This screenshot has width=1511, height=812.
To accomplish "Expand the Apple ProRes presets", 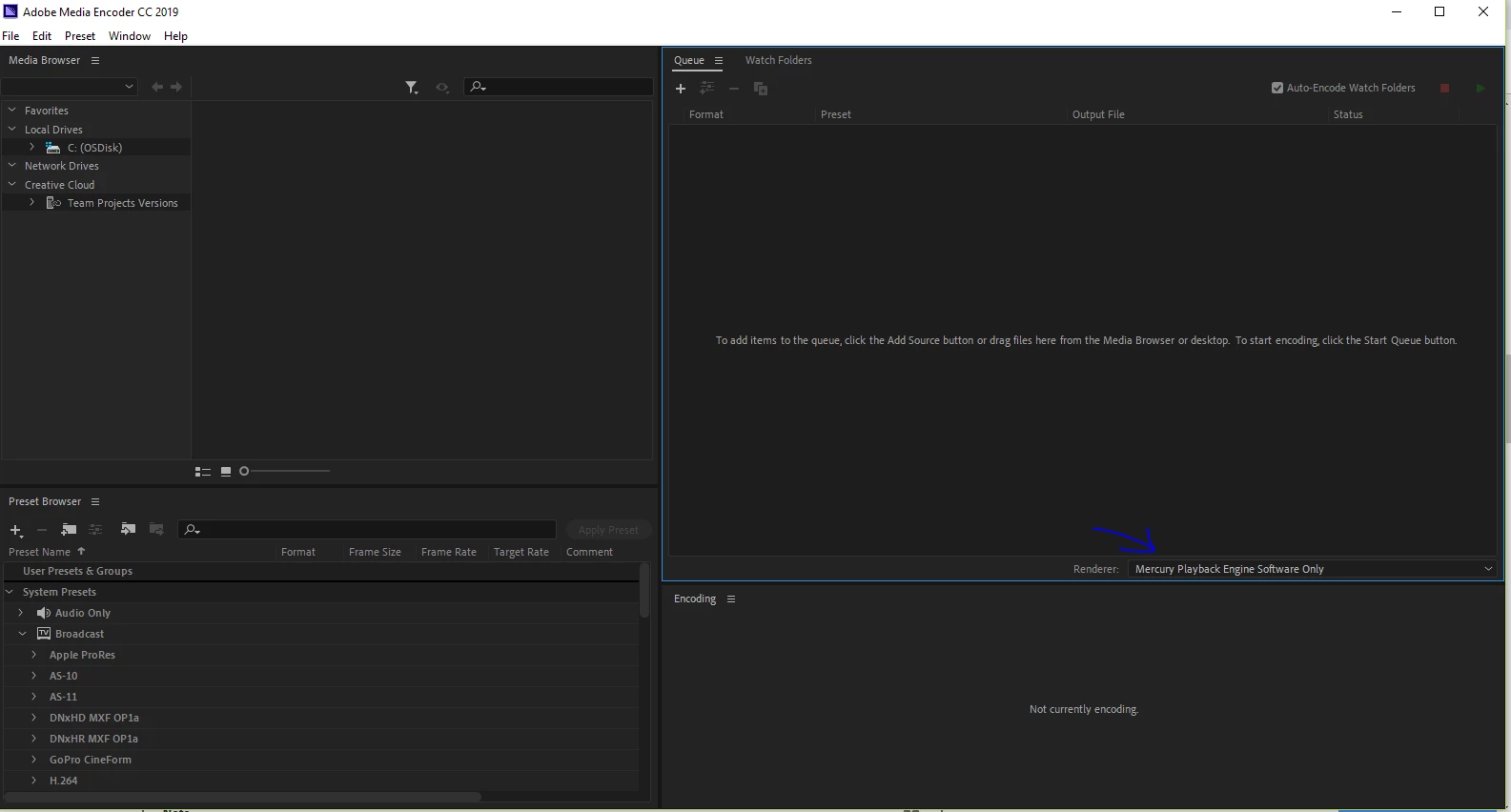I will 34,655.
